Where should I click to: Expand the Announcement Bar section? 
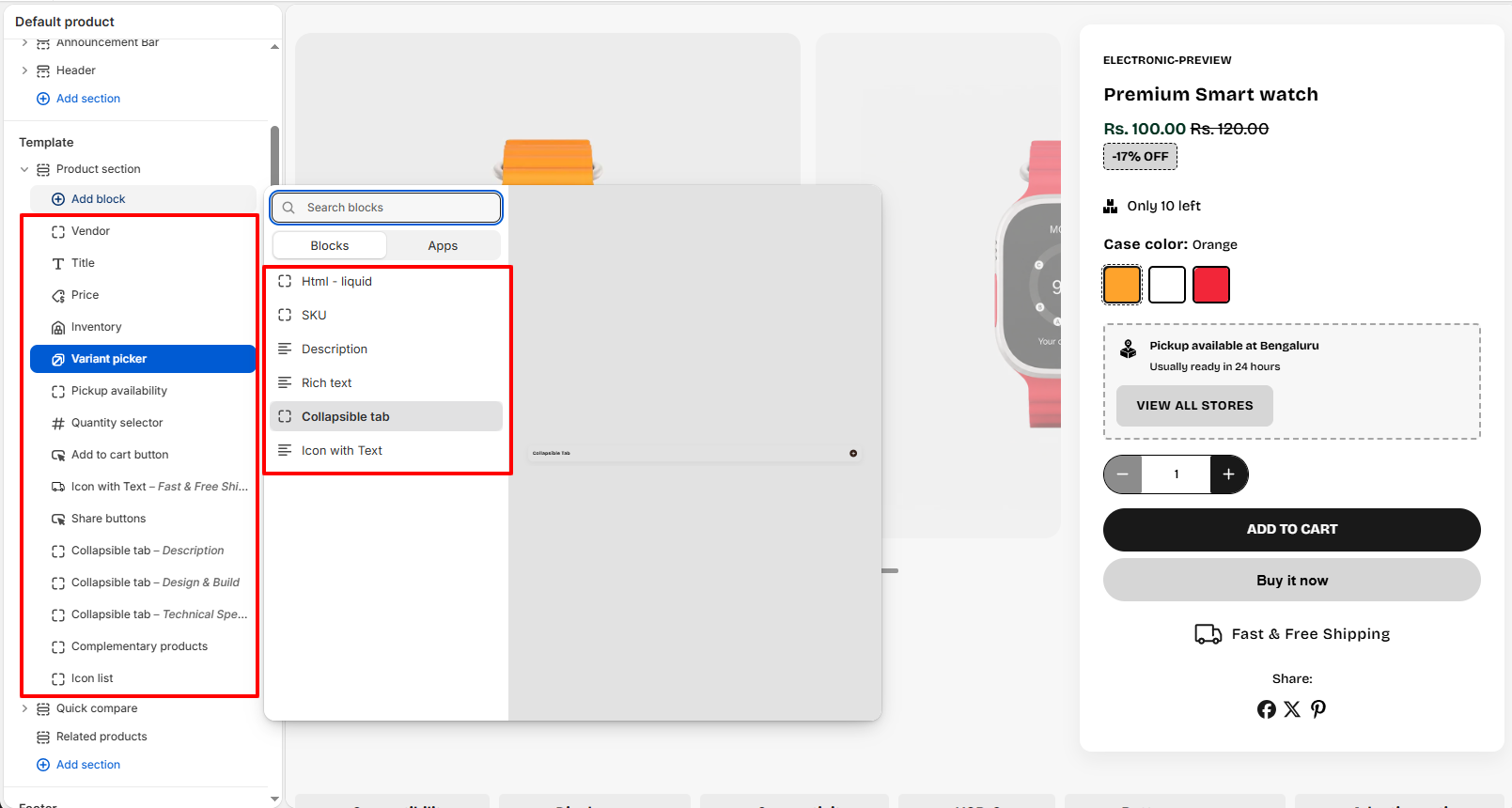(x=24, y=43)
